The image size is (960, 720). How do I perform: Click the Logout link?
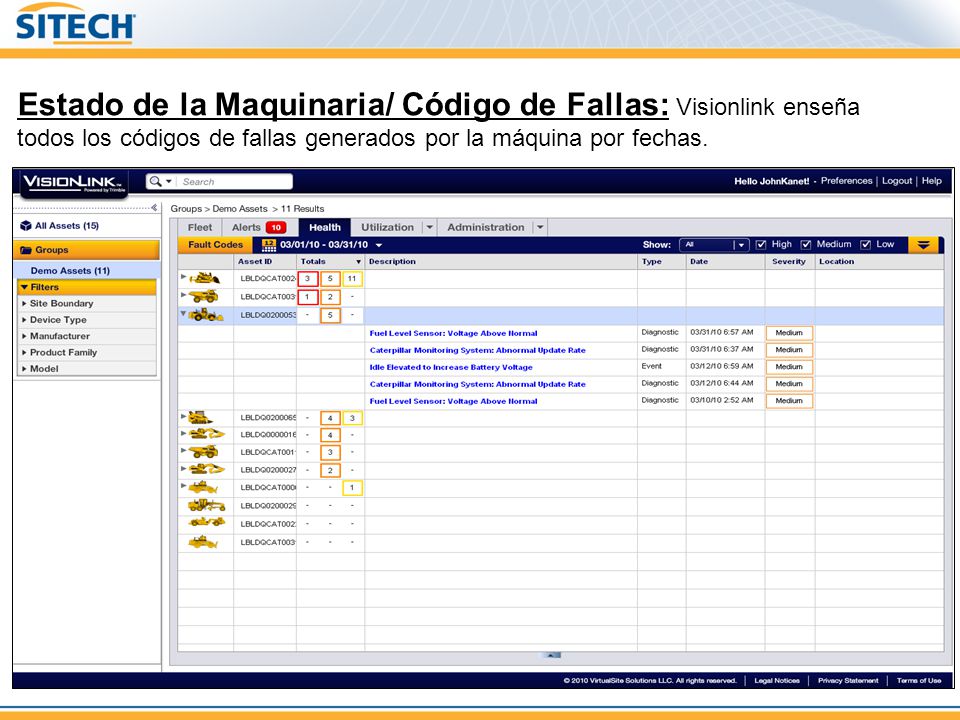897,181
